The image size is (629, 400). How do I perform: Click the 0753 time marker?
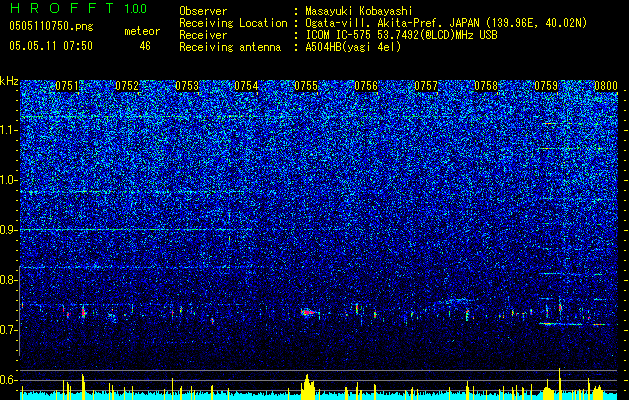(x=187, y=86)
